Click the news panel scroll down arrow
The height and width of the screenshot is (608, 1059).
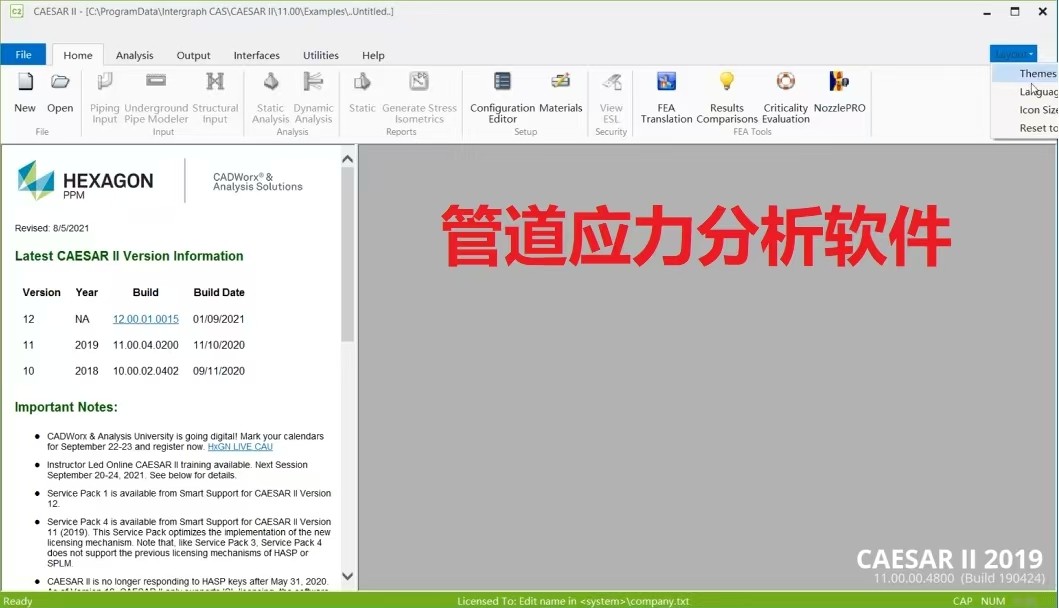347,576
